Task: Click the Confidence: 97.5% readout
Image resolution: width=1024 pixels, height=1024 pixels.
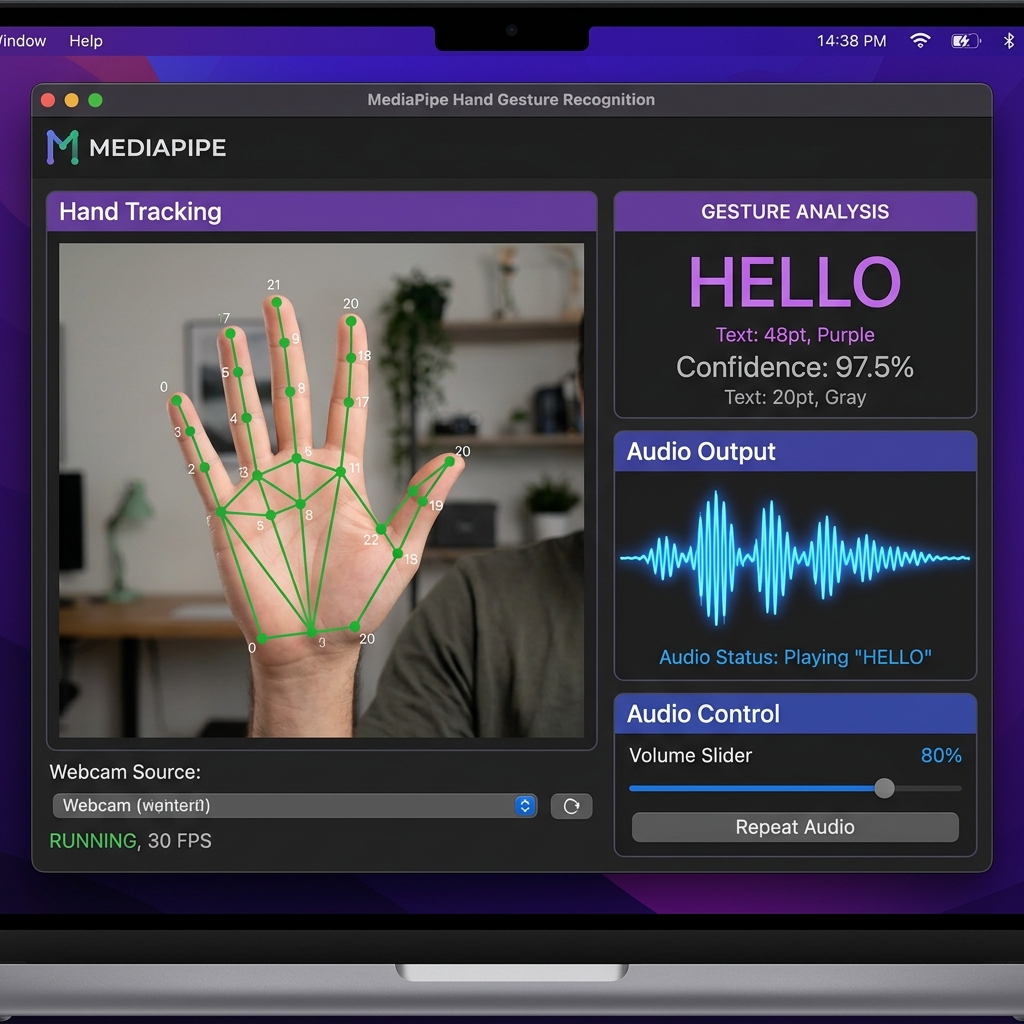Action: 795,367
